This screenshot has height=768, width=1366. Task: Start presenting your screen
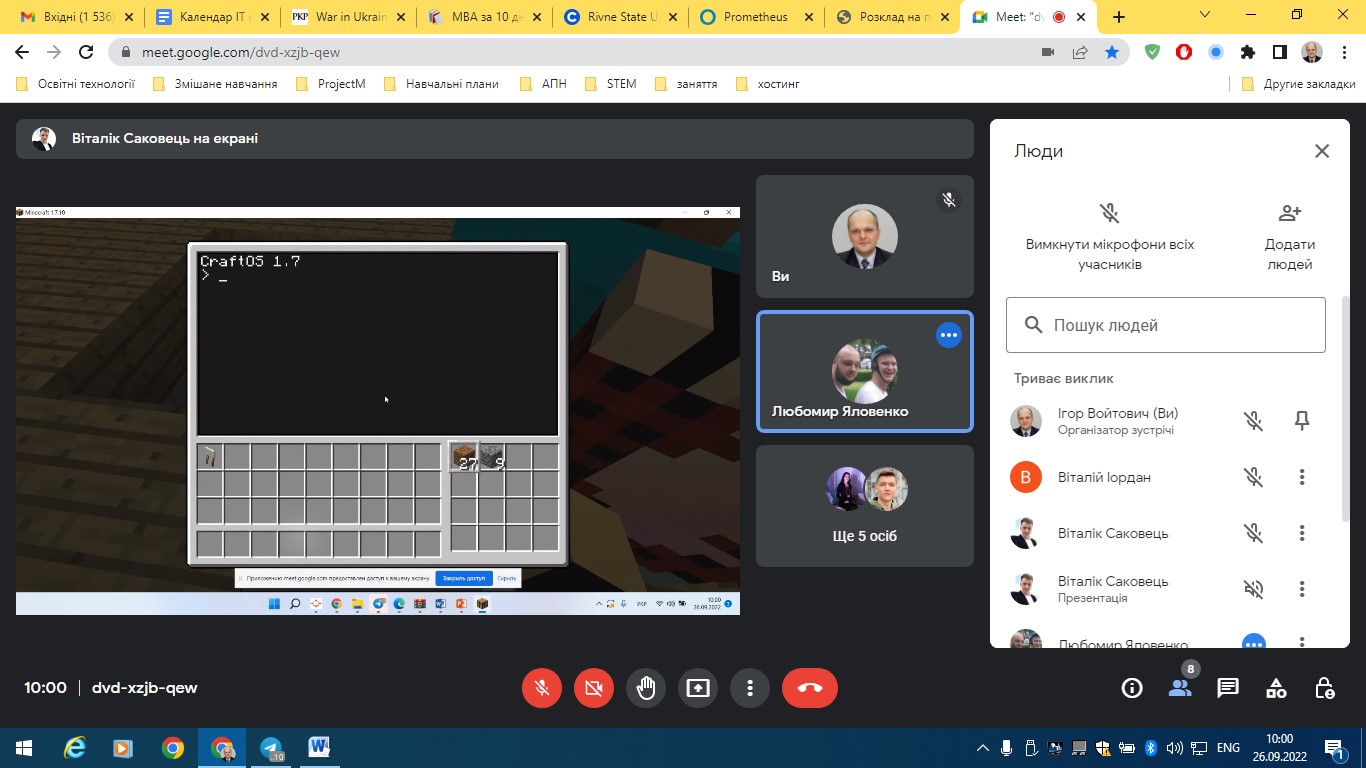coord(698,688)
